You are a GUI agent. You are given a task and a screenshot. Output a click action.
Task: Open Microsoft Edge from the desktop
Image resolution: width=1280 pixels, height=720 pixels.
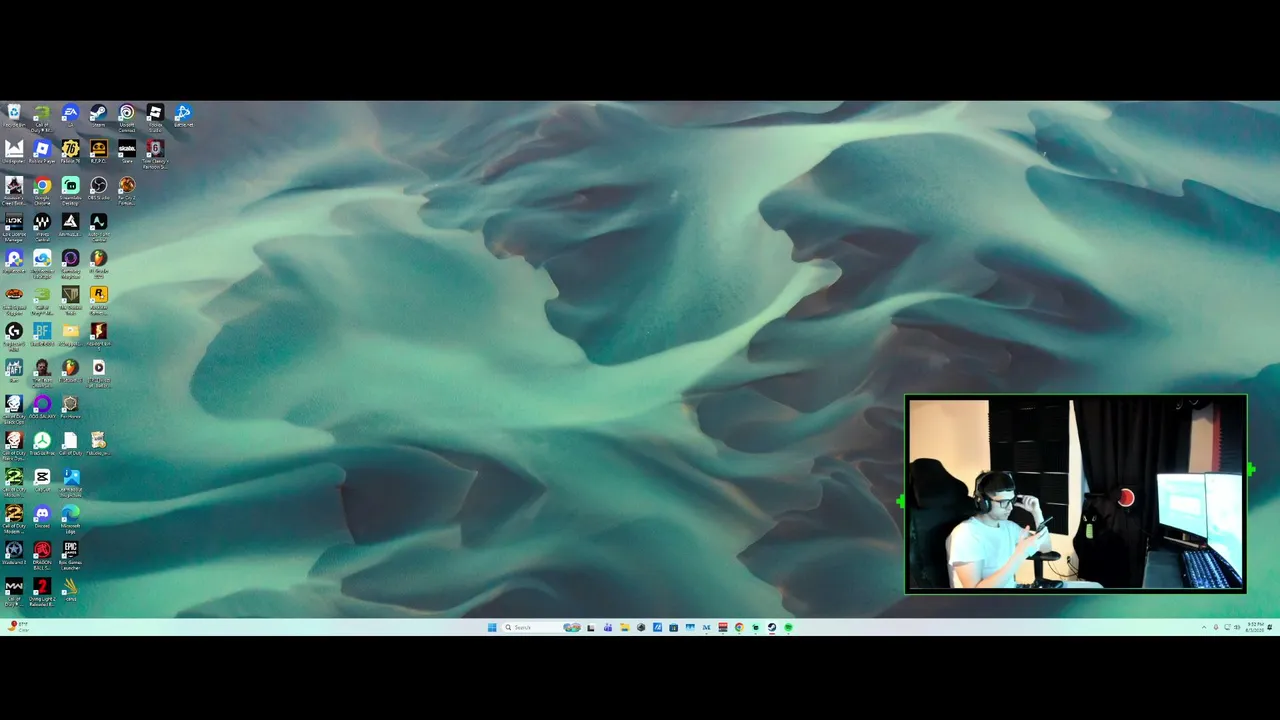click(70, 520)
